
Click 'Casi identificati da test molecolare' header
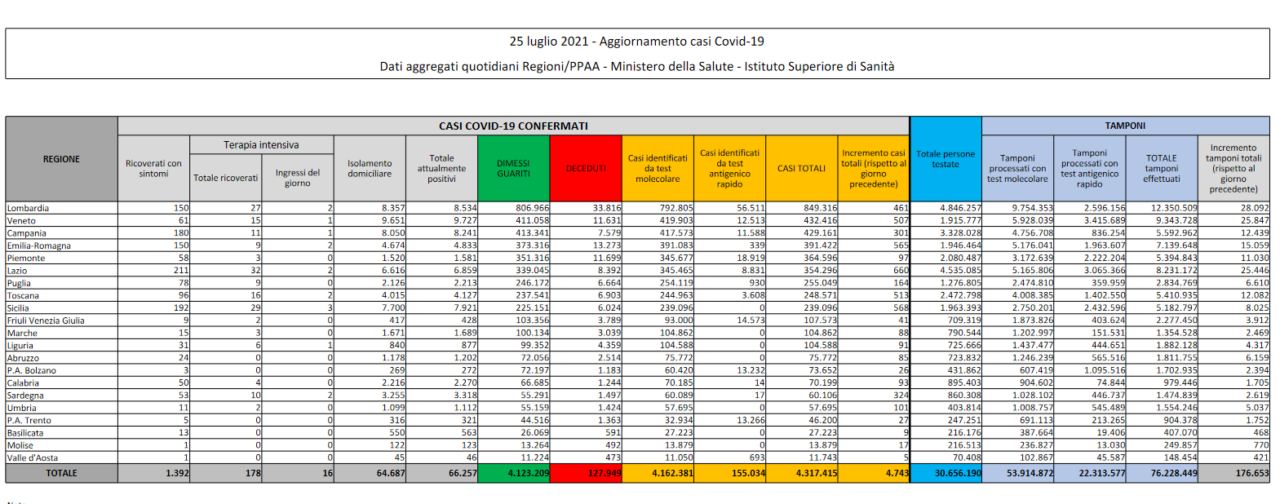coord(658,169)
